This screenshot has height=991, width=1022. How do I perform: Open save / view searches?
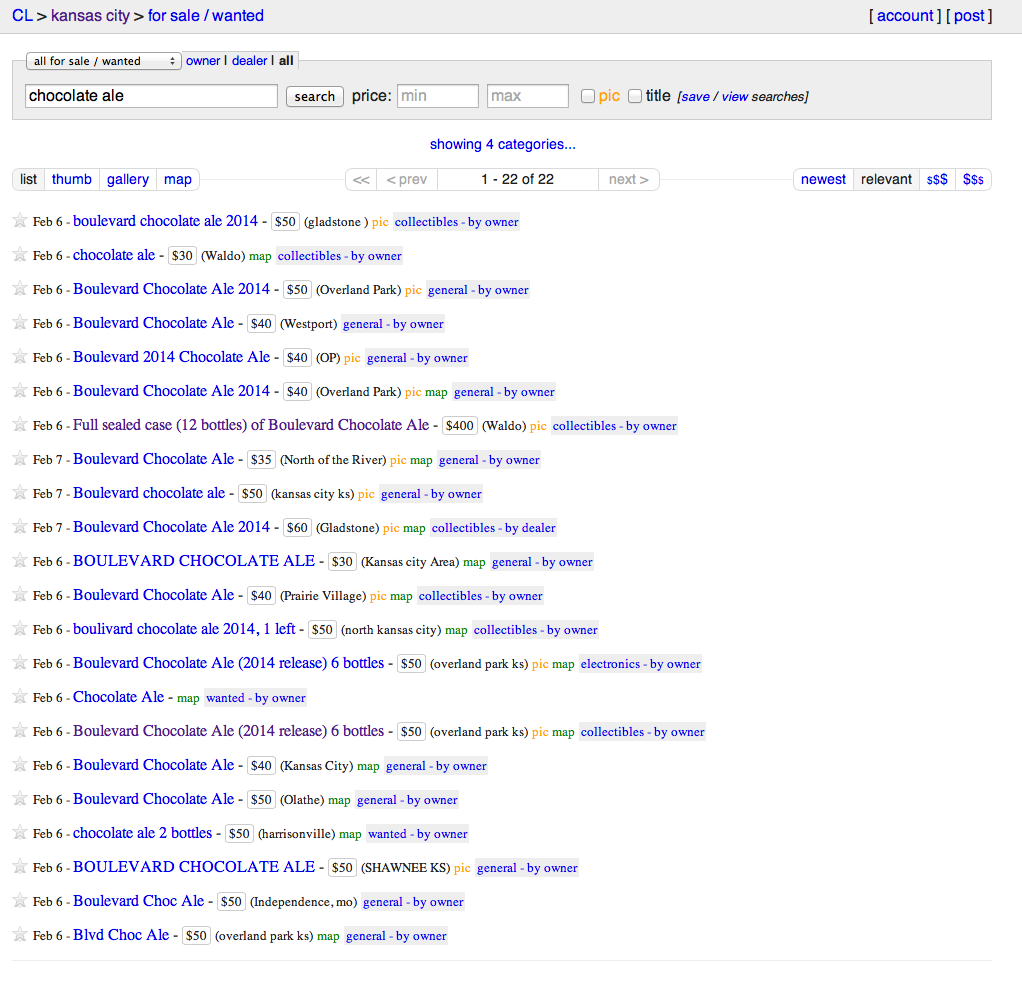point(743,96)
